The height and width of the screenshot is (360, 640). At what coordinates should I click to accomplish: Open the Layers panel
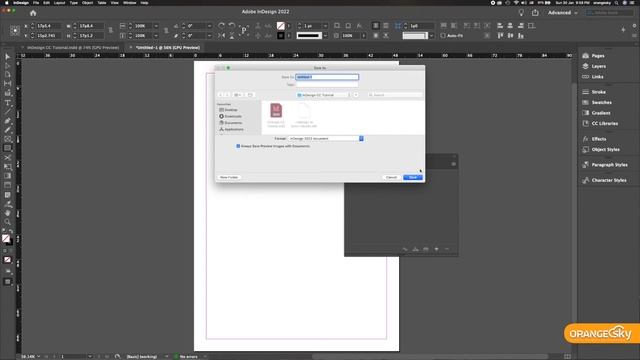tap(598, 66)
